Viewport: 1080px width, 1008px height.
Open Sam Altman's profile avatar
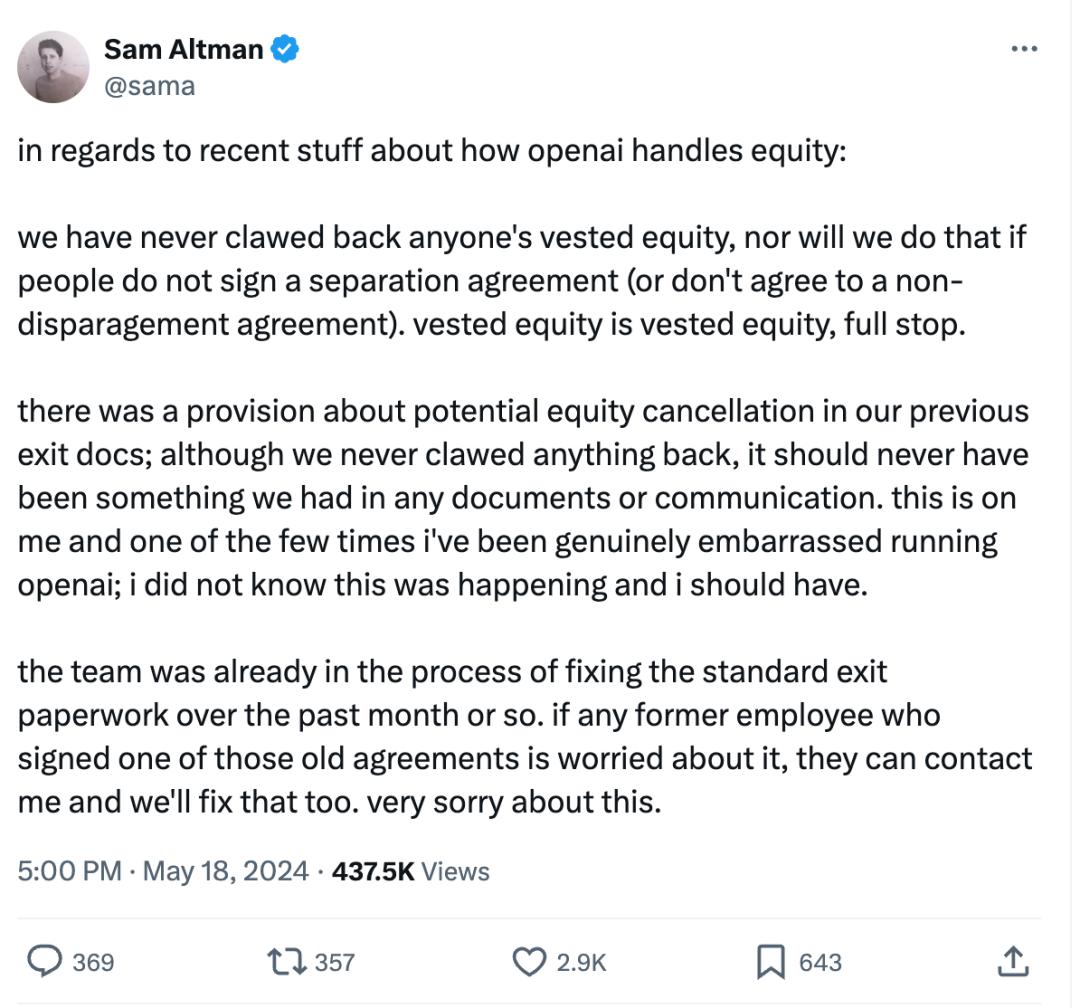[53, 67]
